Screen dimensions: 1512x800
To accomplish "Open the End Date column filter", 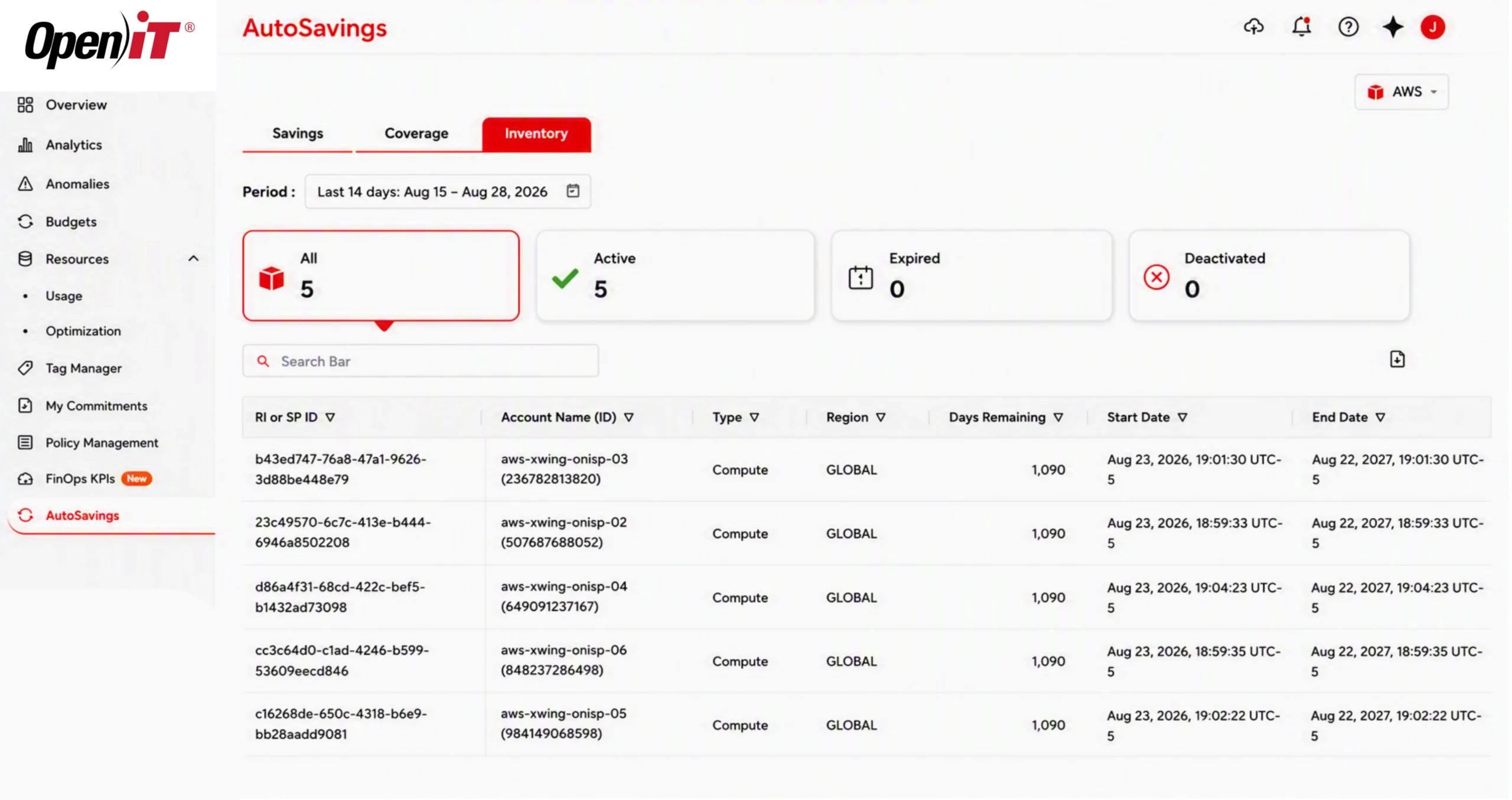I will (1380, 417).
